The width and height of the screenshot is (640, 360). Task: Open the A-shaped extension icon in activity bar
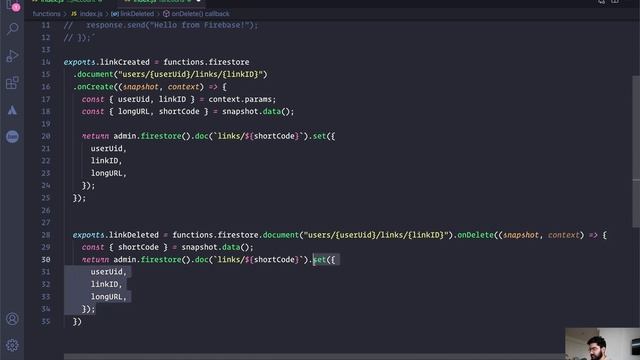[x=12, y=110]
